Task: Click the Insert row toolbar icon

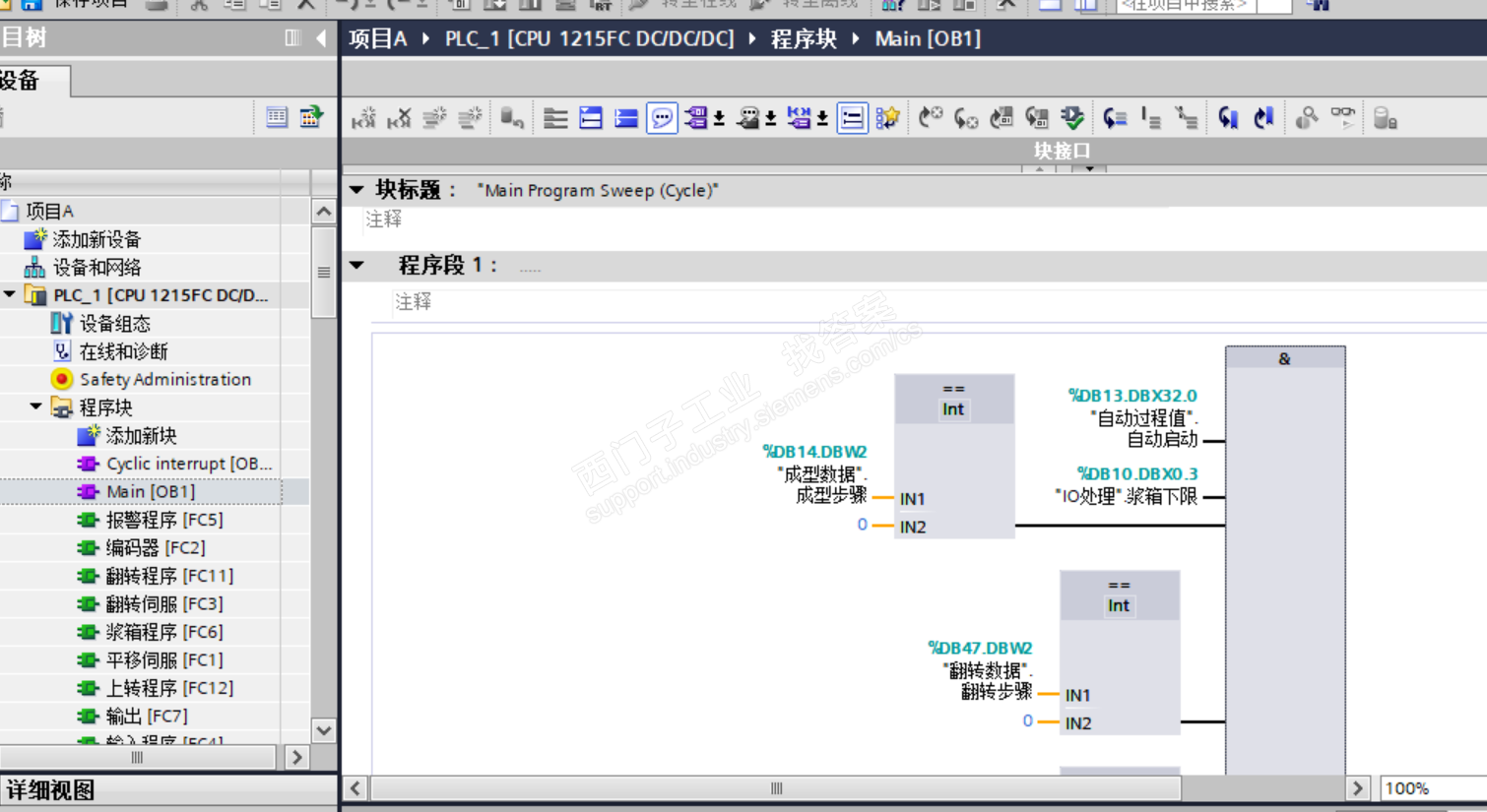Action: pyautogui.click(x=434, y=119)
